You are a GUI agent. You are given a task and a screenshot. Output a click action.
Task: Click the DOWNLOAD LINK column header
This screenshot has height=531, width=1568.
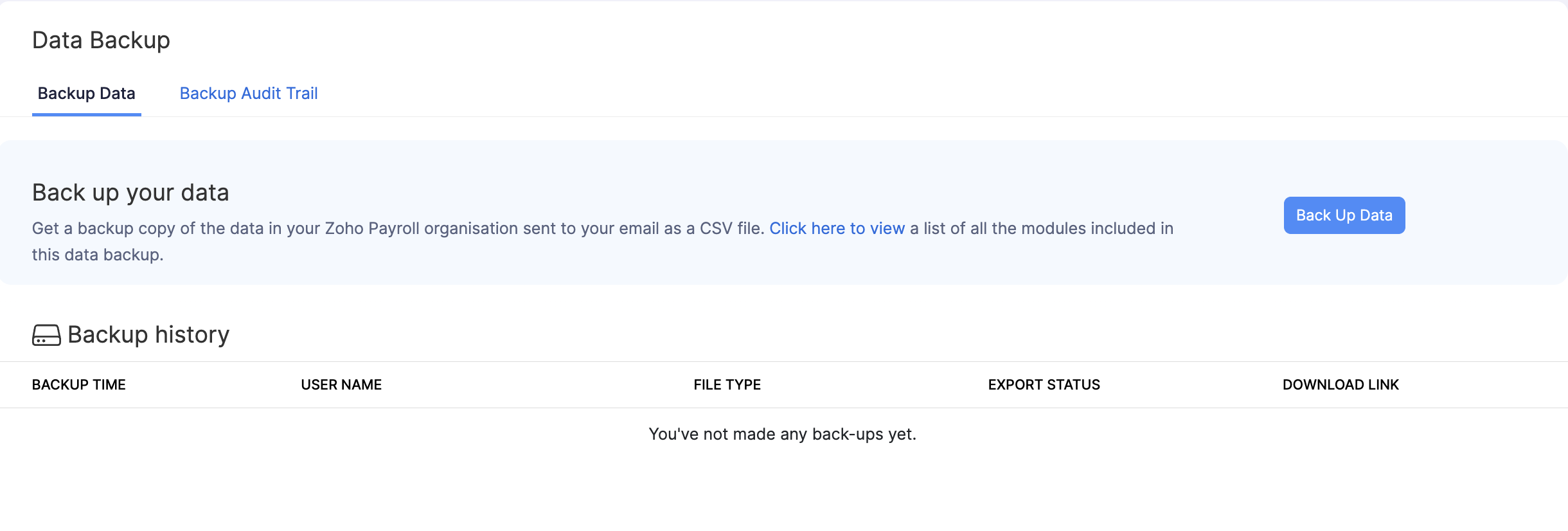[x=1341, y=384]
